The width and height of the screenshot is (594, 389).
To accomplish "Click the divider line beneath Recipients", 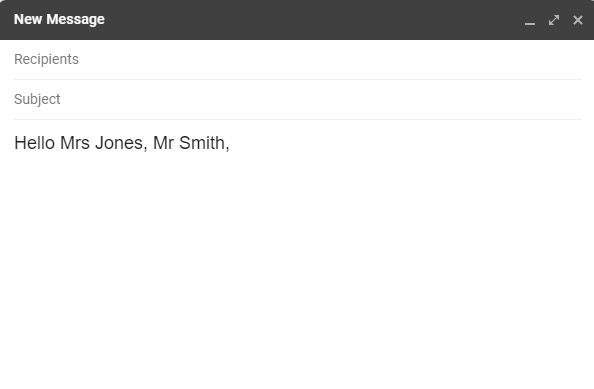I will [x=298, y=80].
